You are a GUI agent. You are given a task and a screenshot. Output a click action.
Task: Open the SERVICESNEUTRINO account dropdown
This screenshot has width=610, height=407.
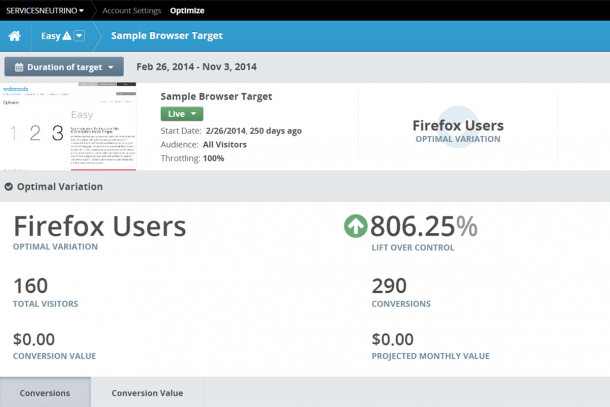click(x=45, y=11)
